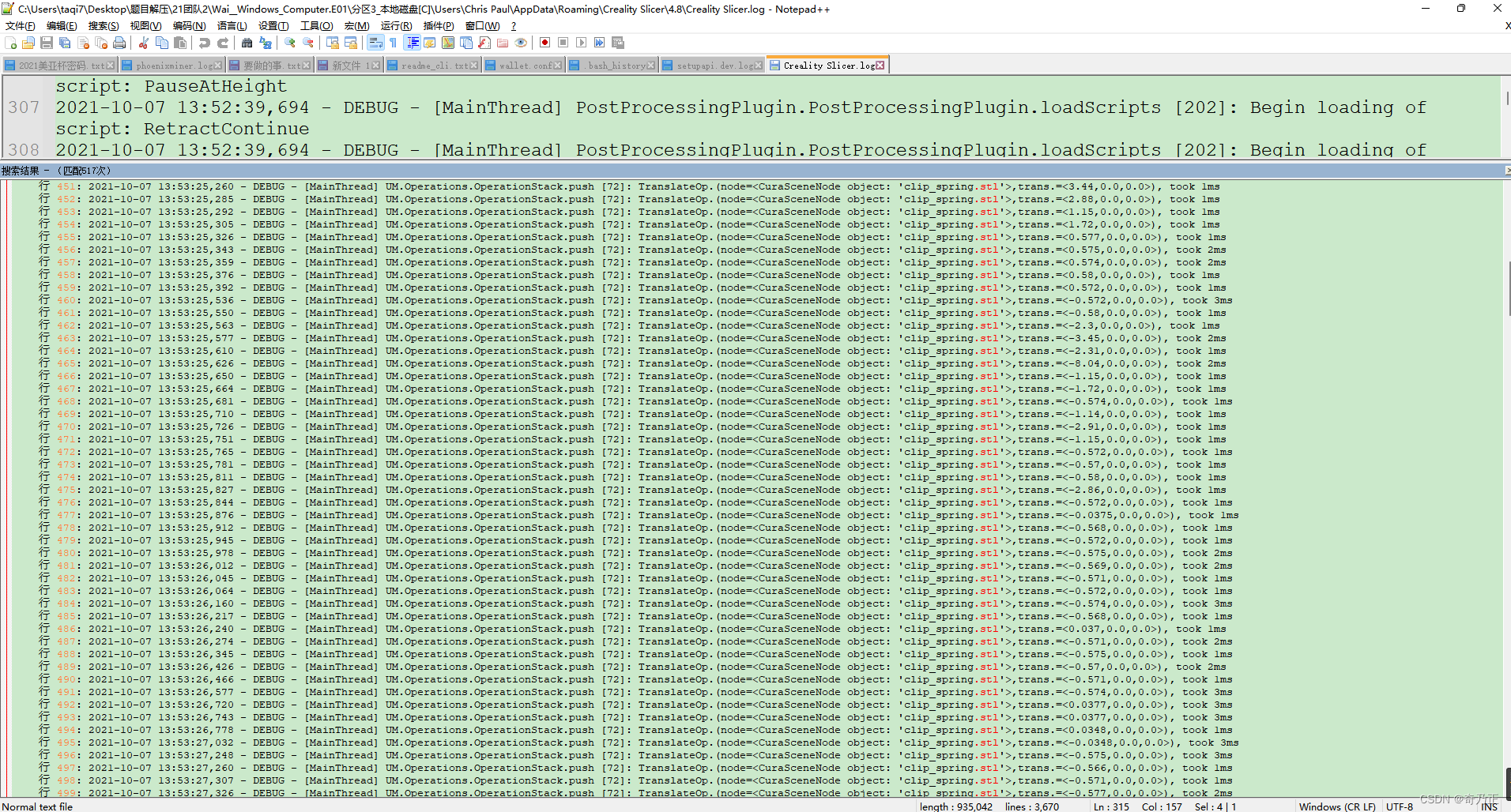
Task: Select search result line 480
Action: (x=635, y=553)
